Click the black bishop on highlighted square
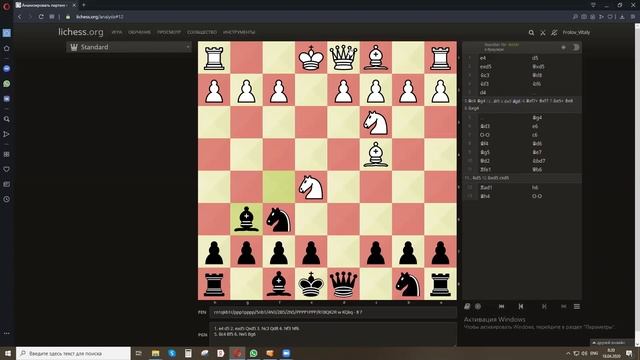640x360 pixels. click(x=246, y=219)
